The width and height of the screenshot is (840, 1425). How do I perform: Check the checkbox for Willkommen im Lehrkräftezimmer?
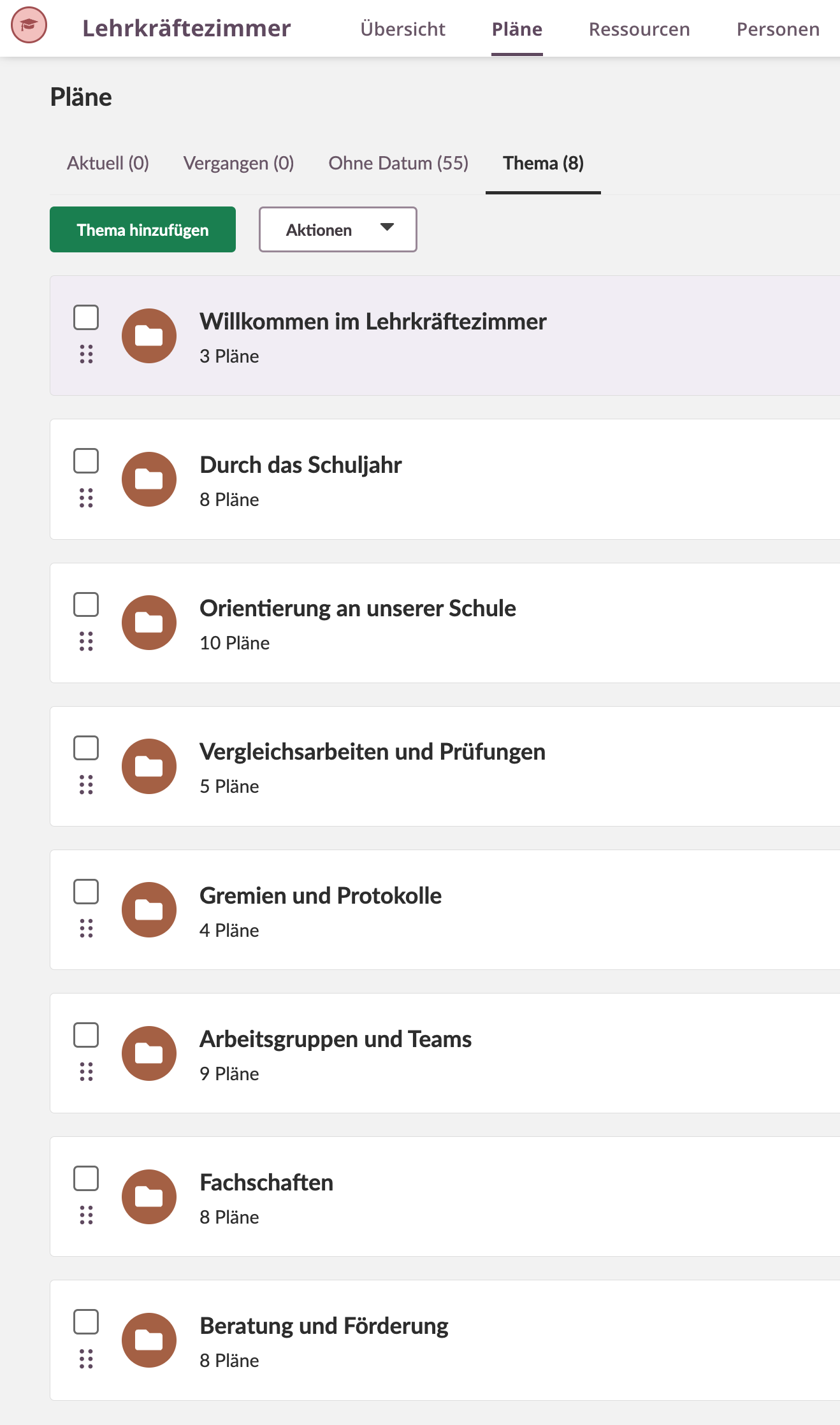click(x=86, y=317)
